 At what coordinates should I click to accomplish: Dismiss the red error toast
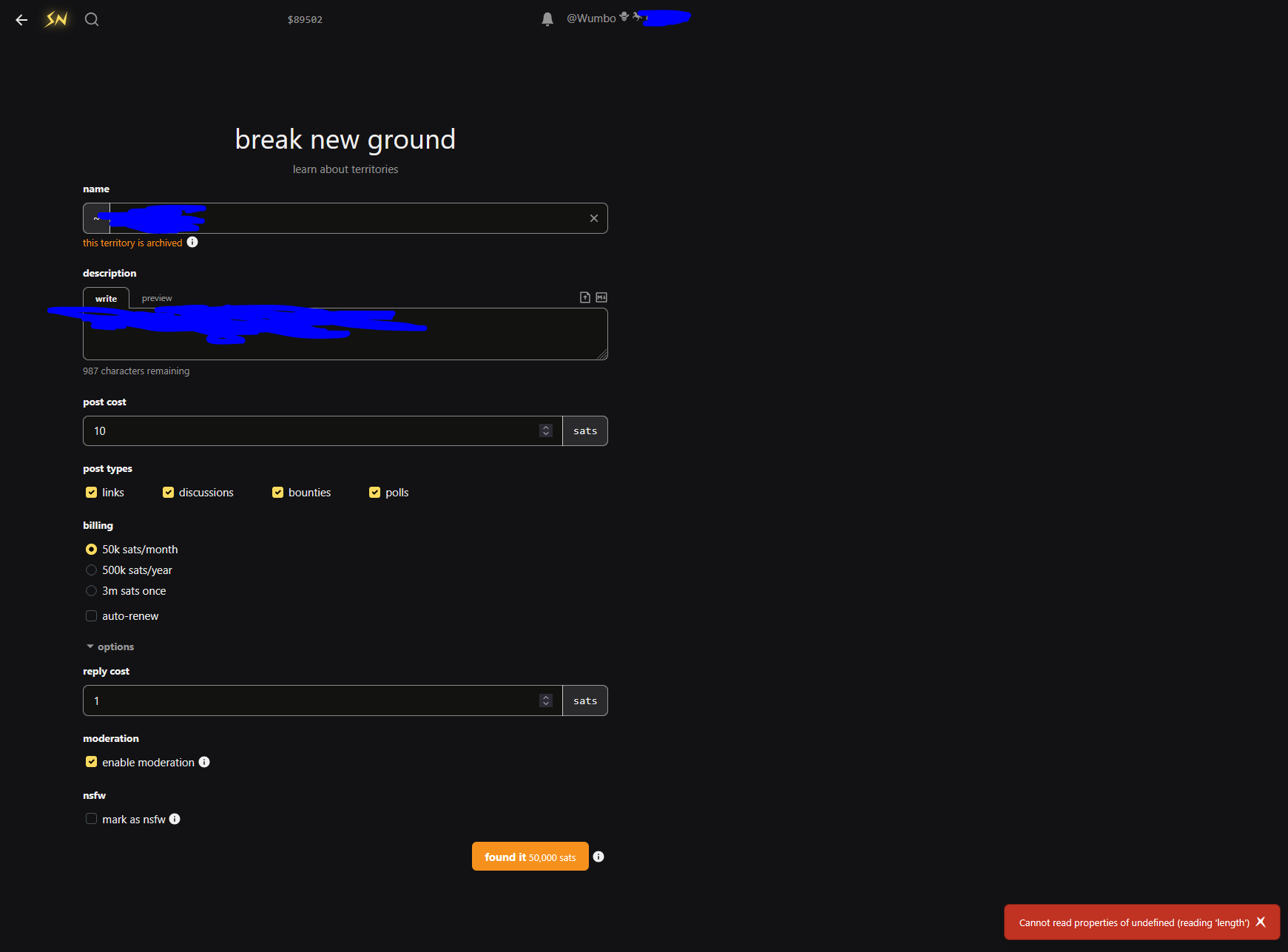(1261, 922)
